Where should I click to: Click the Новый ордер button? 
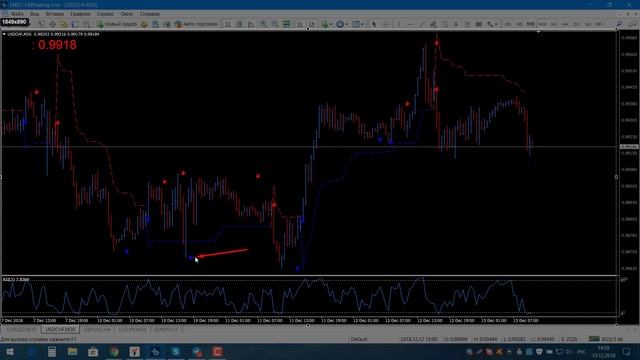click(117, 24)
